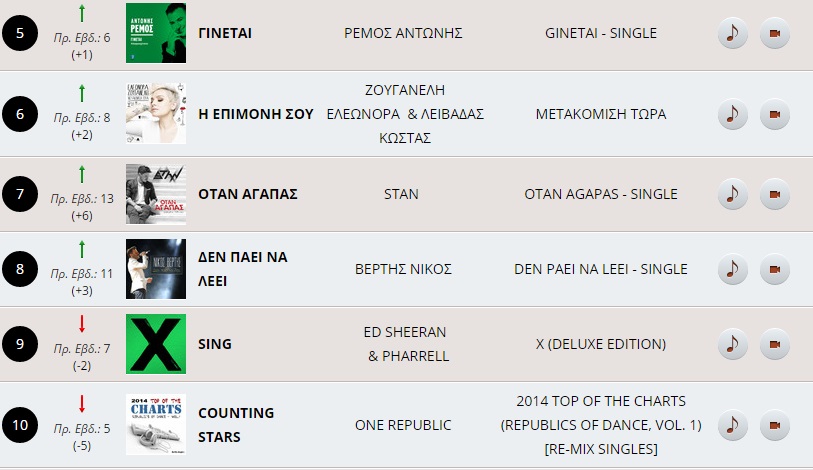The image size is (813, 470).
Task: Click chart position number 6 badge
Action: [20, 114]
